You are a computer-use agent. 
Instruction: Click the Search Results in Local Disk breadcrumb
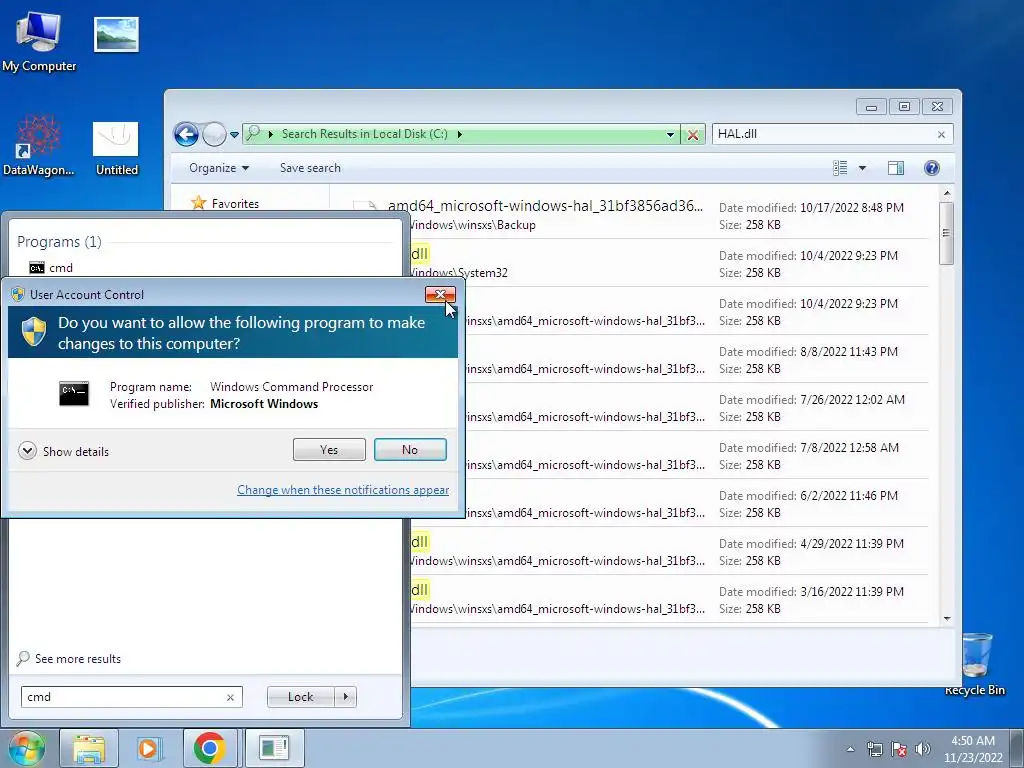(364, 134)
